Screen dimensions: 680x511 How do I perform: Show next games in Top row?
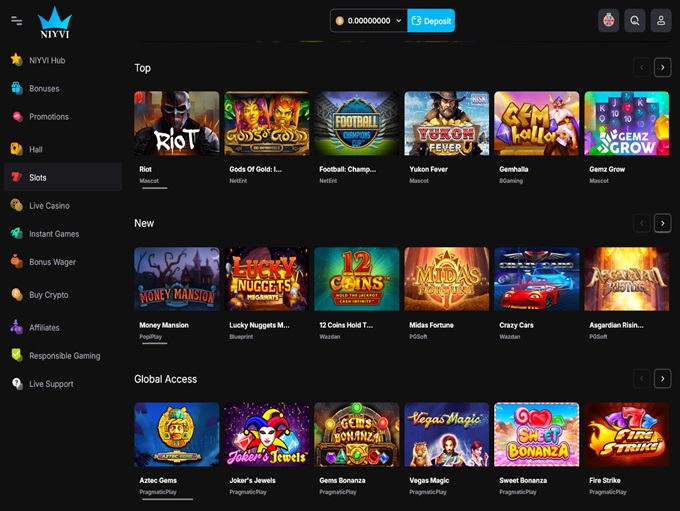pos(662,67)
